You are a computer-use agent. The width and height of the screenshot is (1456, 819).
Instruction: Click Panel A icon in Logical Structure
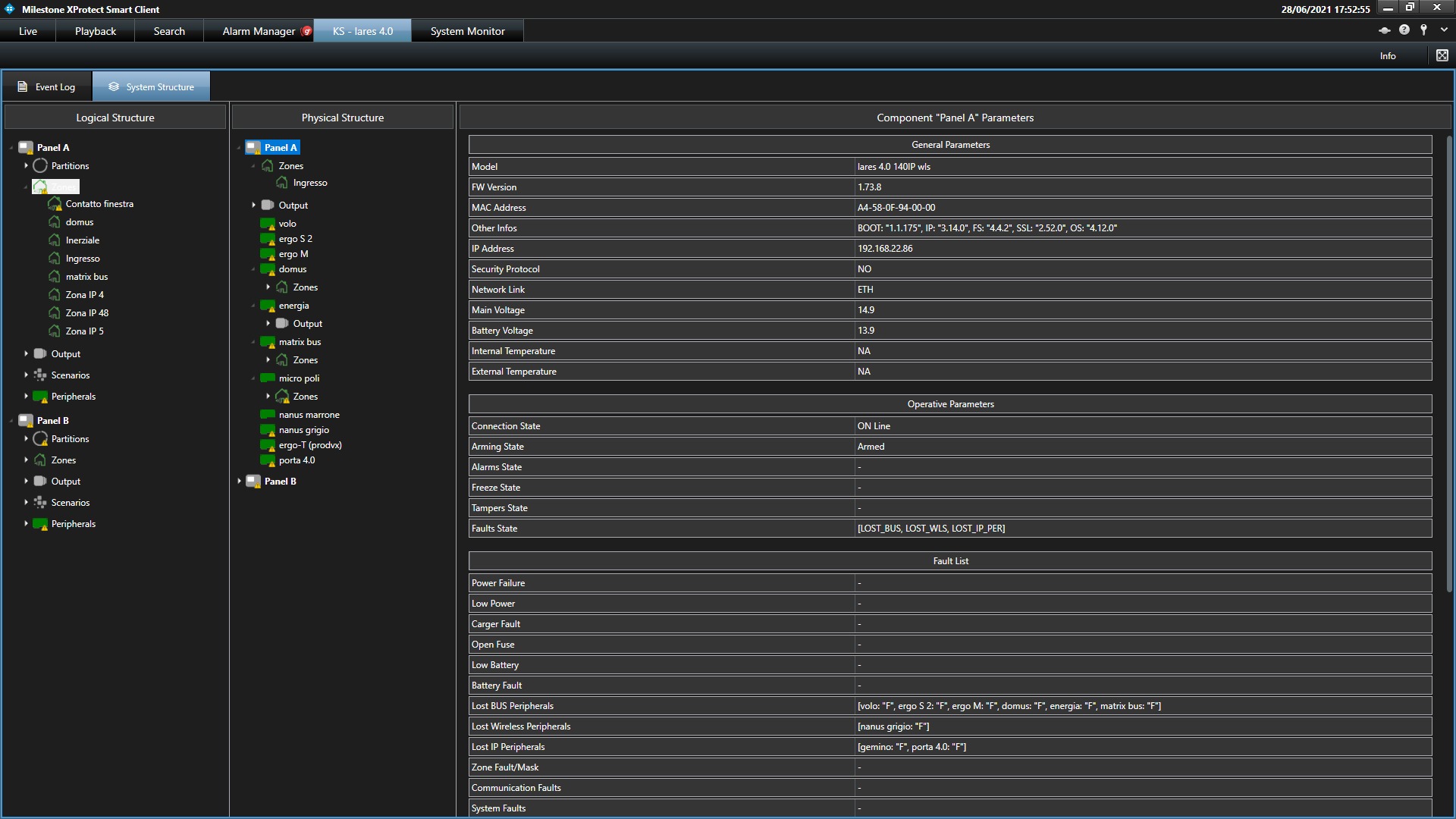(x=26, y=147)
